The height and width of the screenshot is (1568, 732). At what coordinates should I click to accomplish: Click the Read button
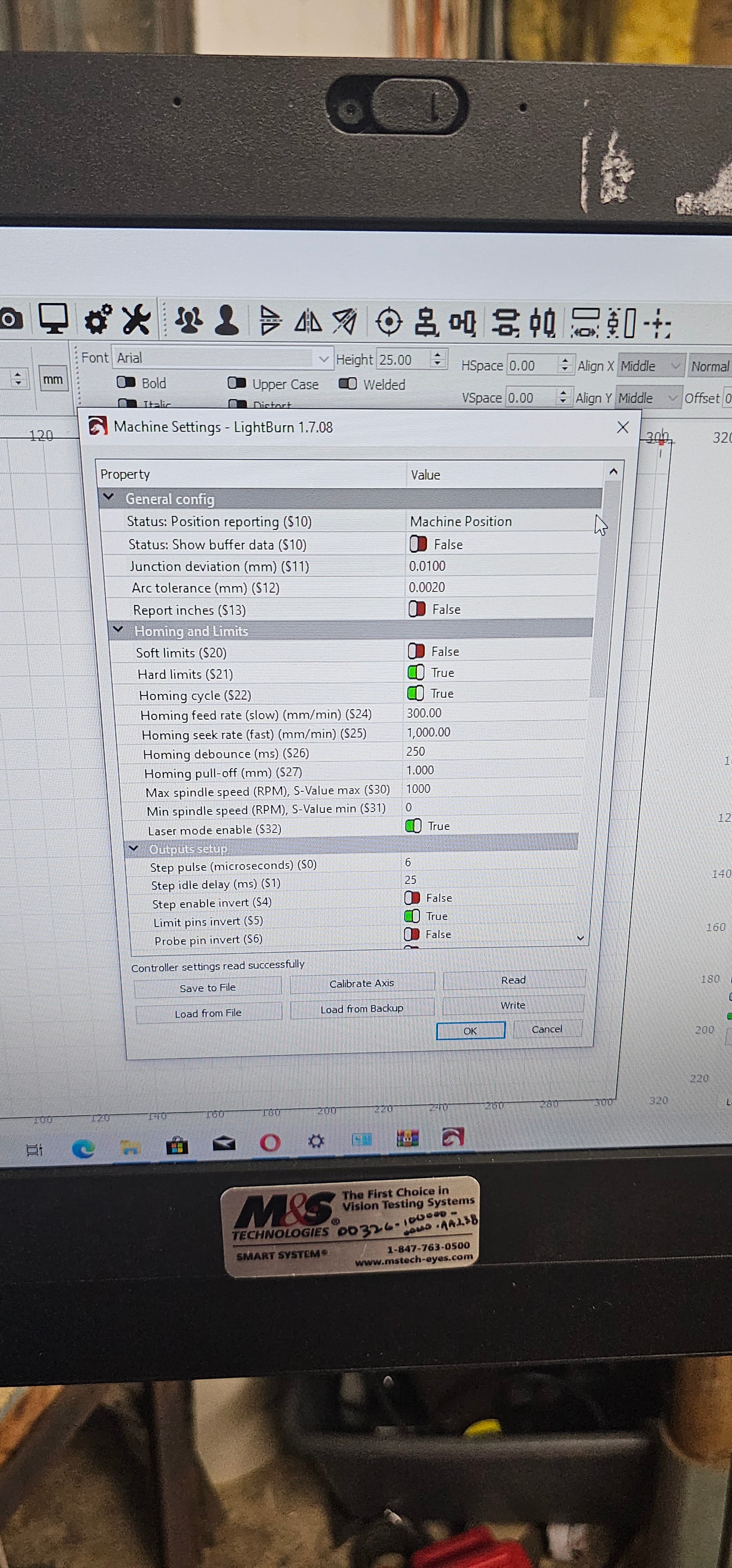(514, 979)
